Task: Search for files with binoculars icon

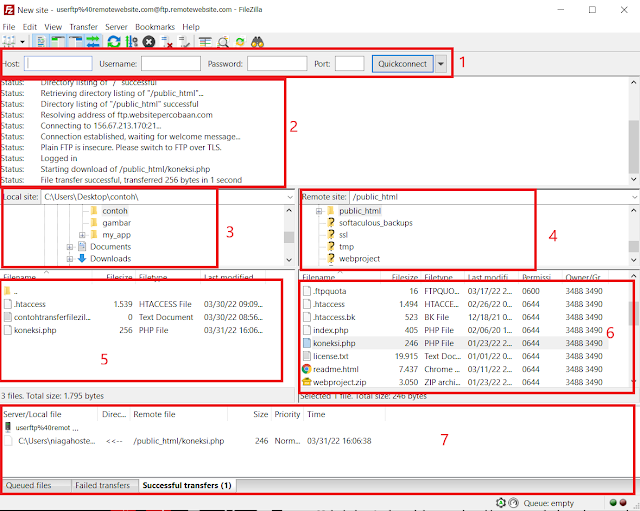Action: click(x=257, y=42)
